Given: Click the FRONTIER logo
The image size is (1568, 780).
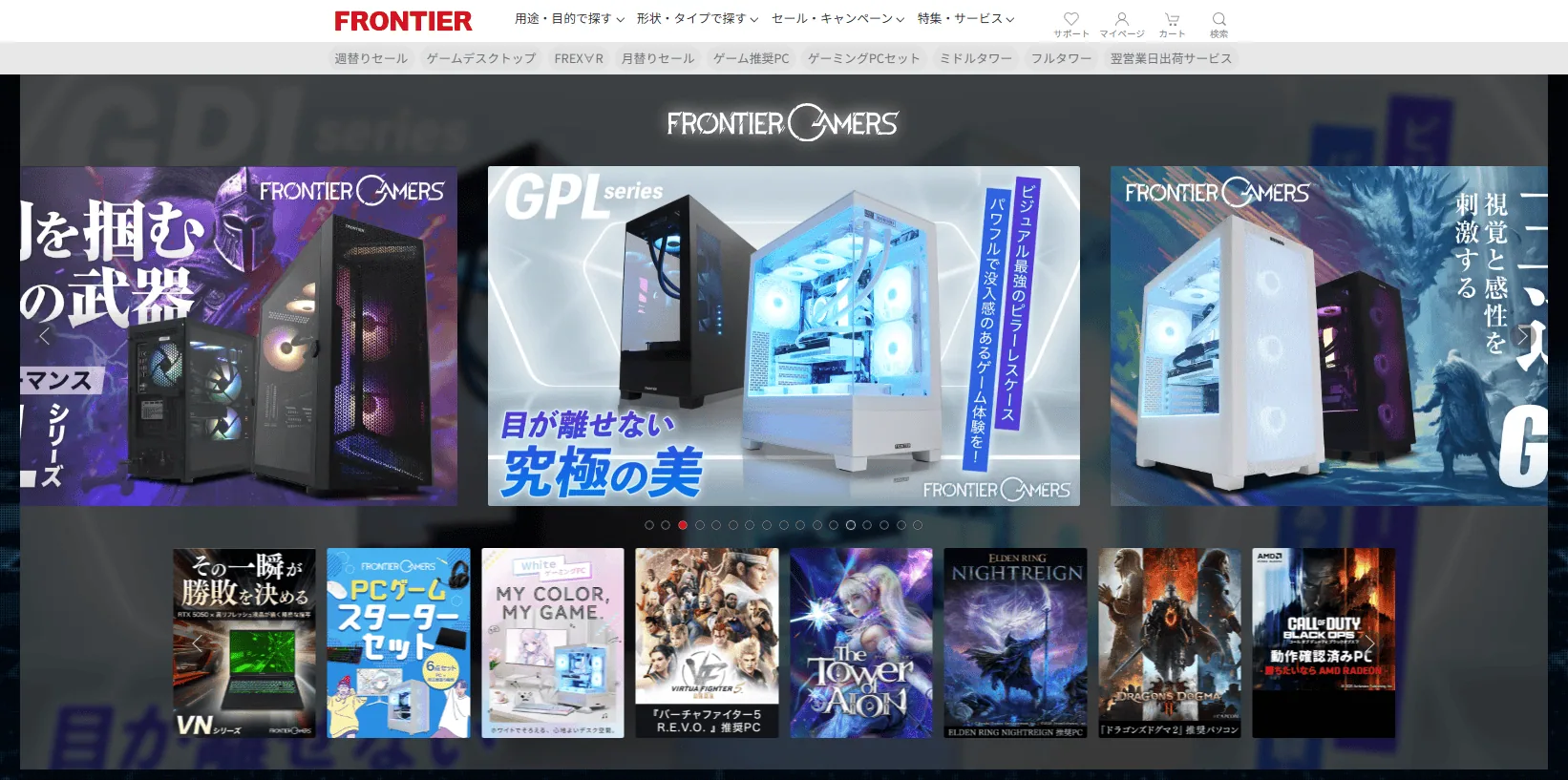Looking at the screenshot, I should point(403,21).
